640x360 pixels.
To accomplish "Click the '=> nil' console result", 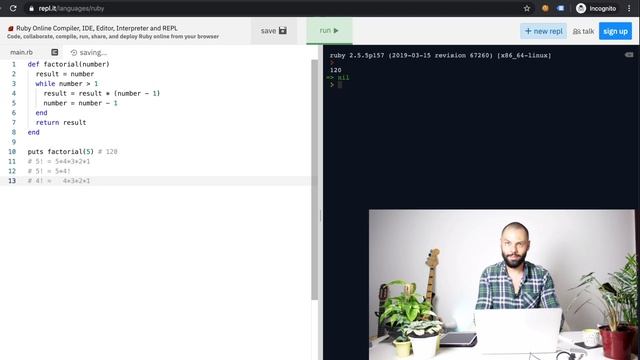I will tap(338, 78).
